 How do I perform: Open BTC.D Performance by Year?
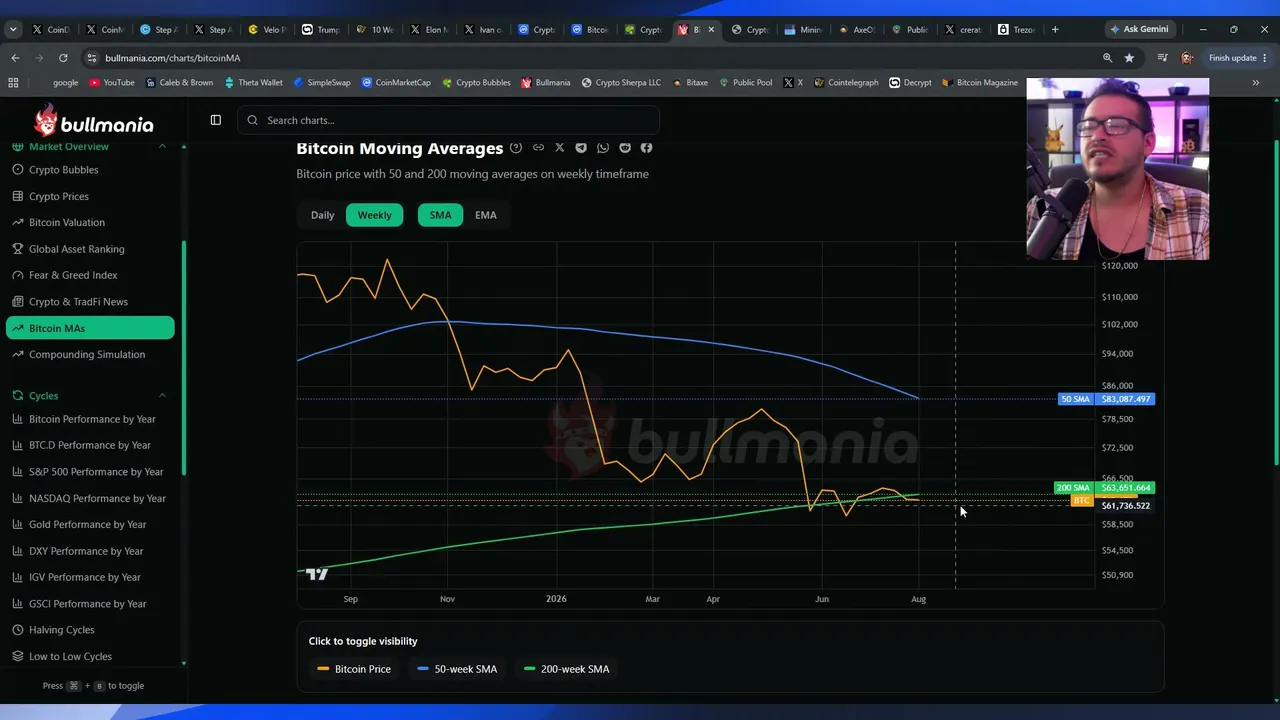click(x=90, y=445)
